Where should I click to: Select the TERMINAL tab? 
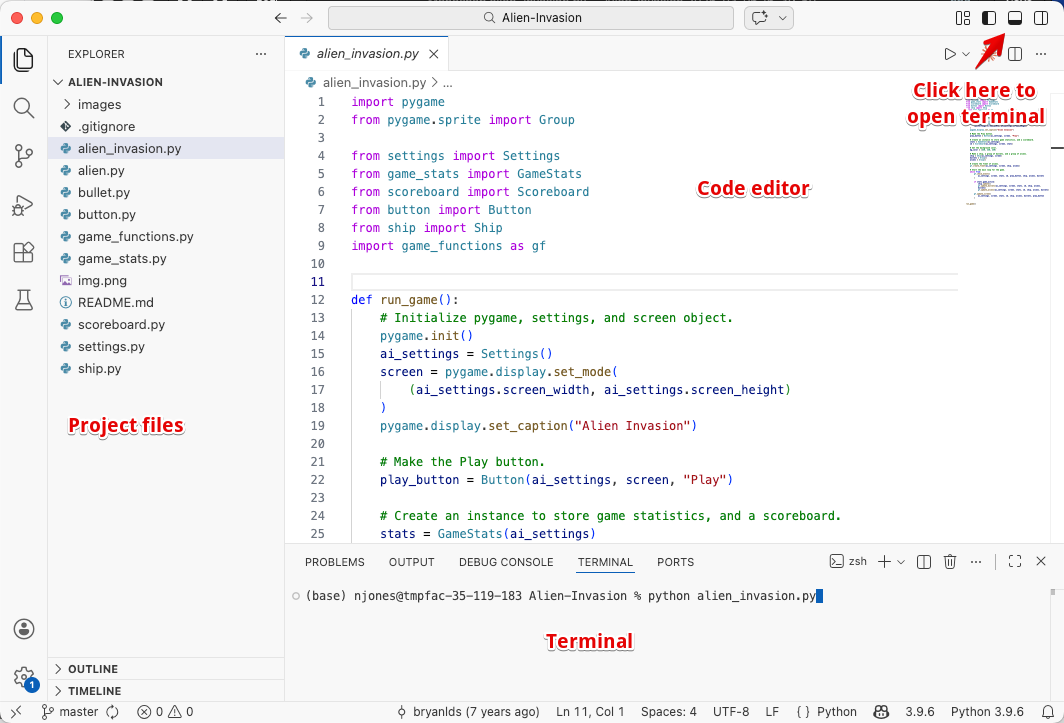pos(605,562)
